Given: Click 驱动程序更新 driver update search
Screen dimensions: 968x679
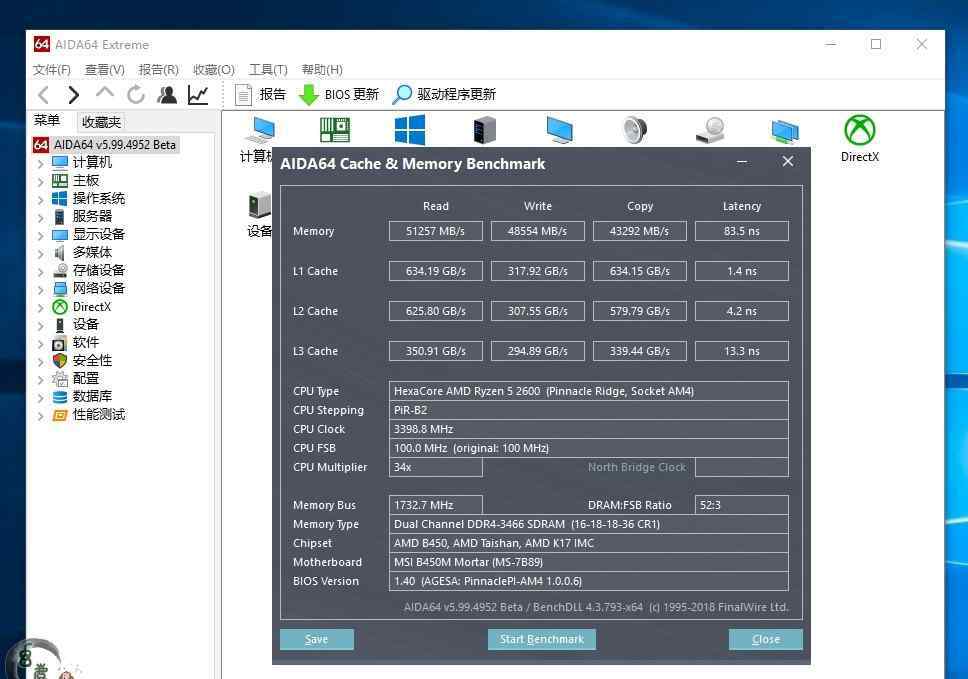Looking at the screenshot, I should (x=444, y=94).
